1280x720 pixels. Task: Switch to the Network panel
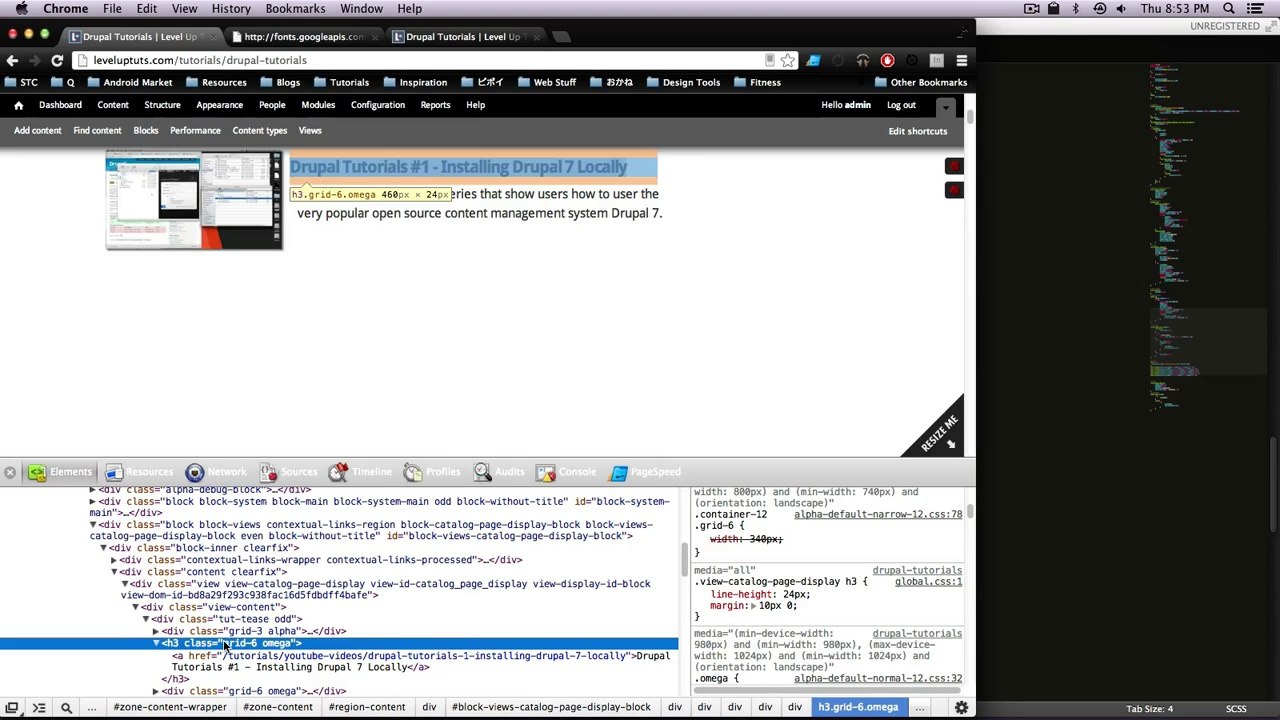(215, 472)
